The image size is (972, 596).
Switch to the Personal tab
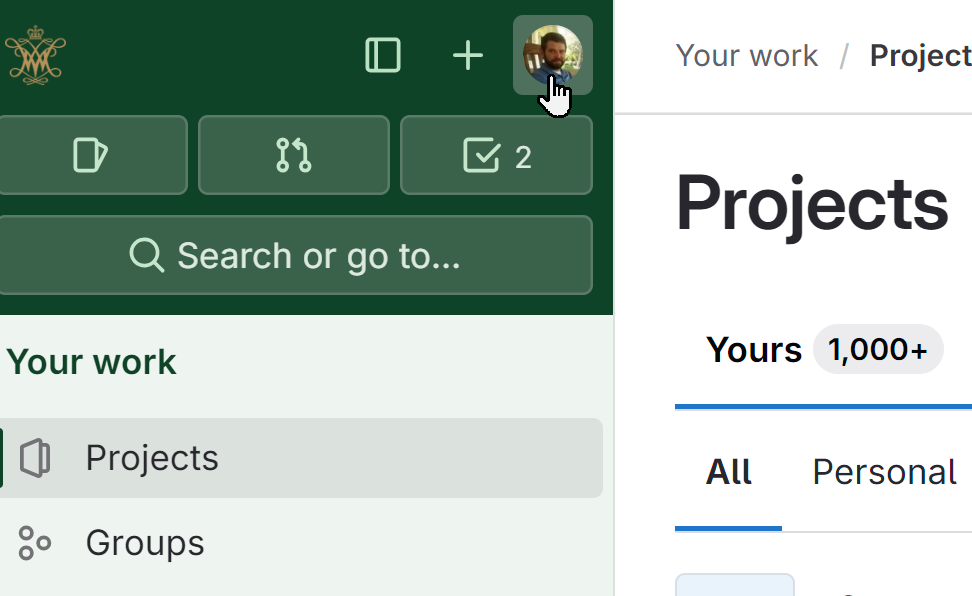click(885, 472)
